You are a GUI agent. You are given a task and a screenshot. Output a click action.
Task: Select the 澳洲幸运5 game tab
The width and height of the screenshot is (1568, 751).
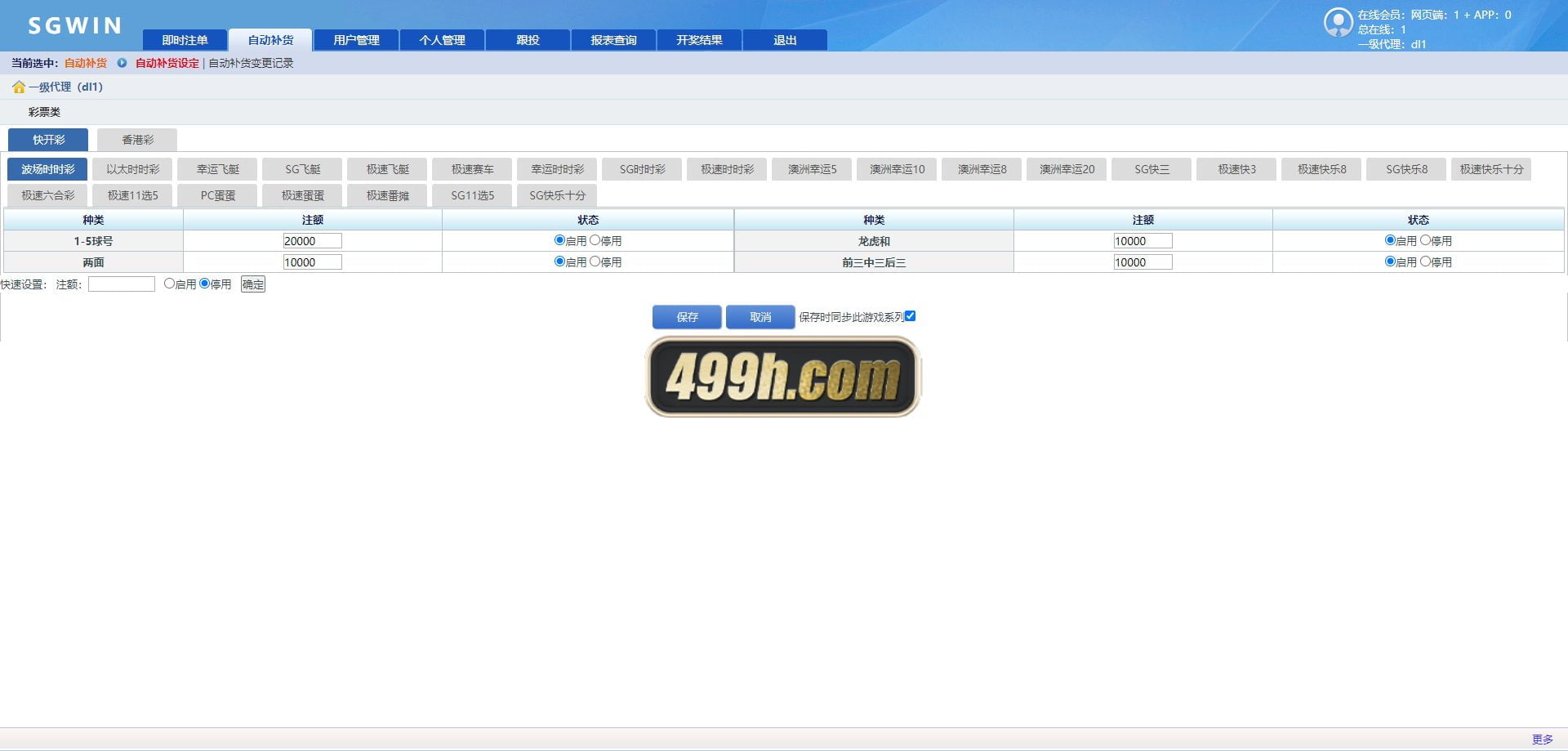coord(812,169)
